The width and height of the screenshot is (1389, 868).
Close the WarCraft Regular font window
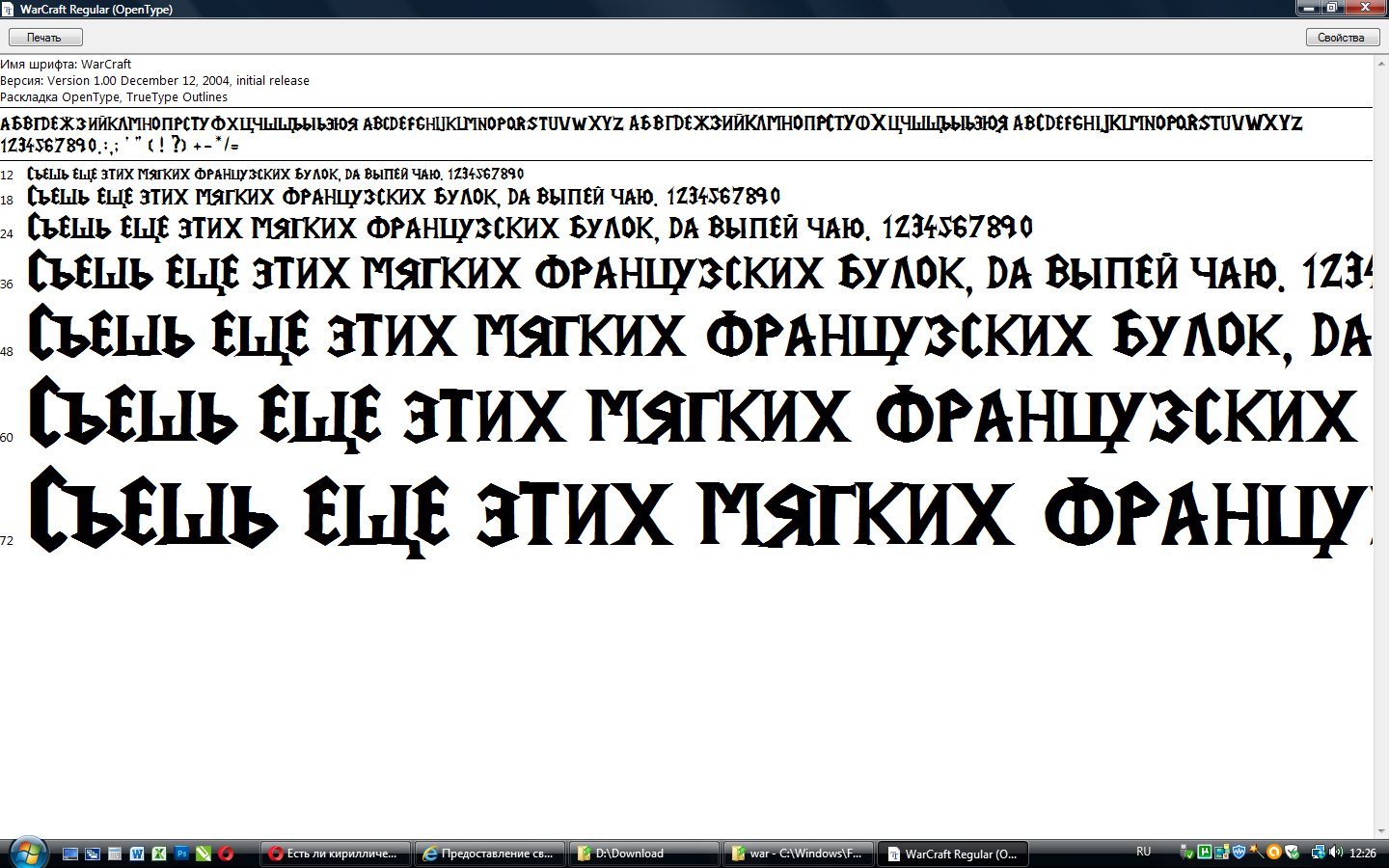(x=1365, y=8)
